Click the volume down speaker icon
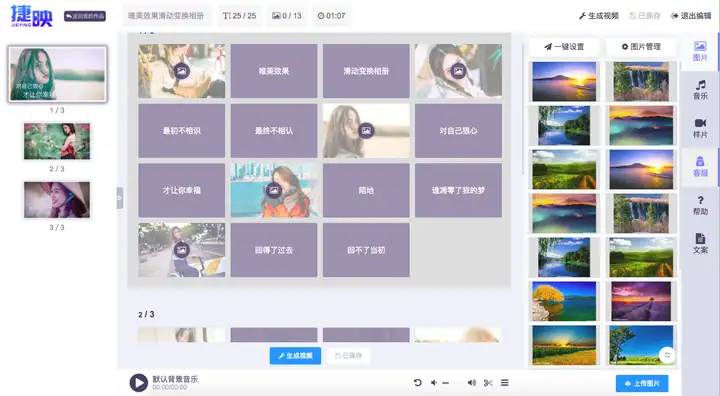Viewport: 720px width, 396px height. click(x=433, y=383)
